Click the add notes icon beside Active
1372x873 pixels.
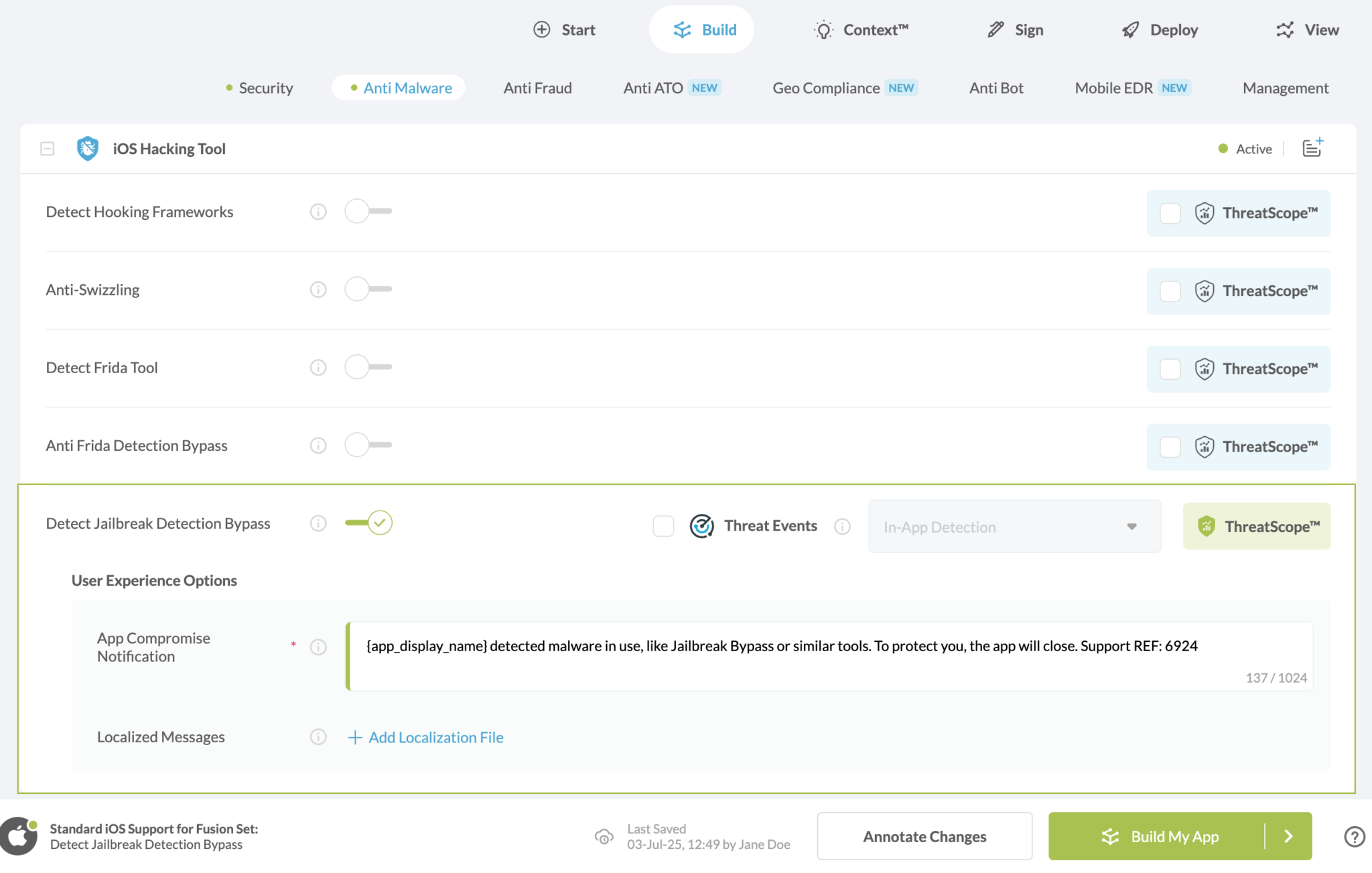click(1312, 148)
